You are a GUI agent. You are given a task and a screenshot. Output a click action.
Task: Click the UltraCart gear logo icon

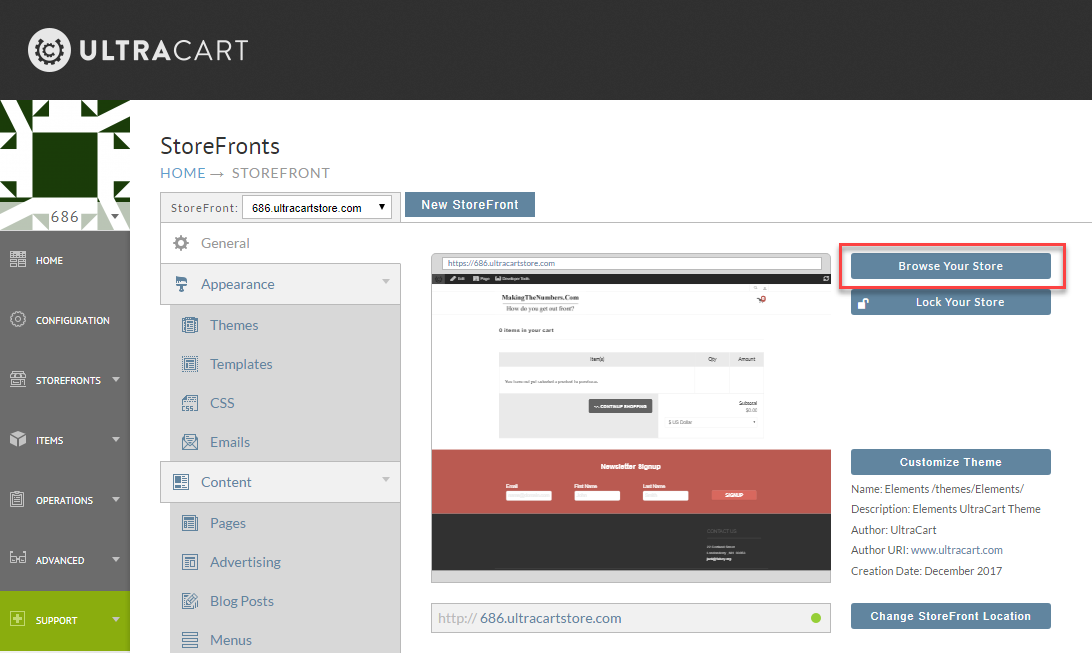click(x=49, y=50)
